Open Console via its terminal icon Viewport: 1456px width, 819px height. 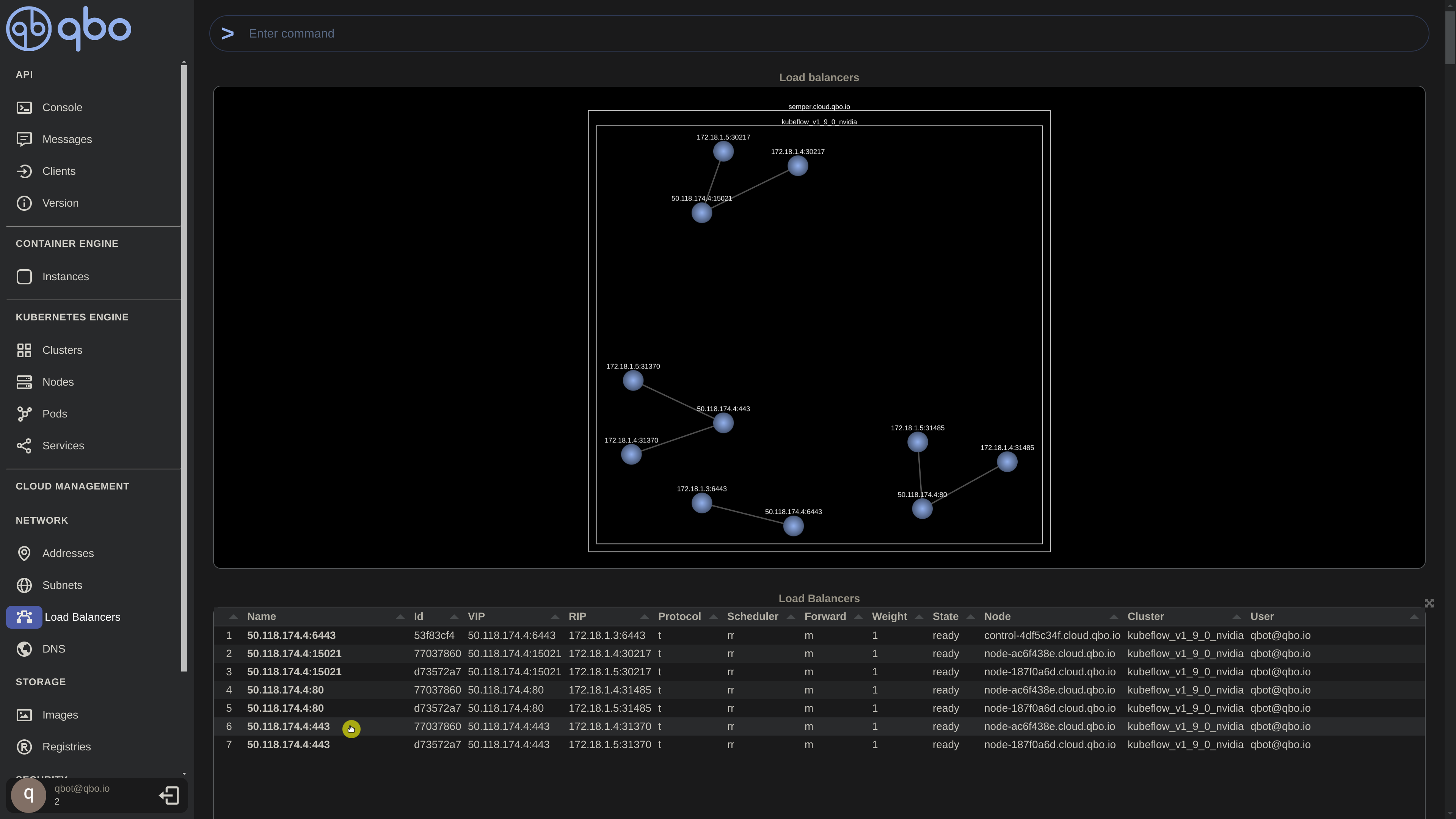click(24, 107)
